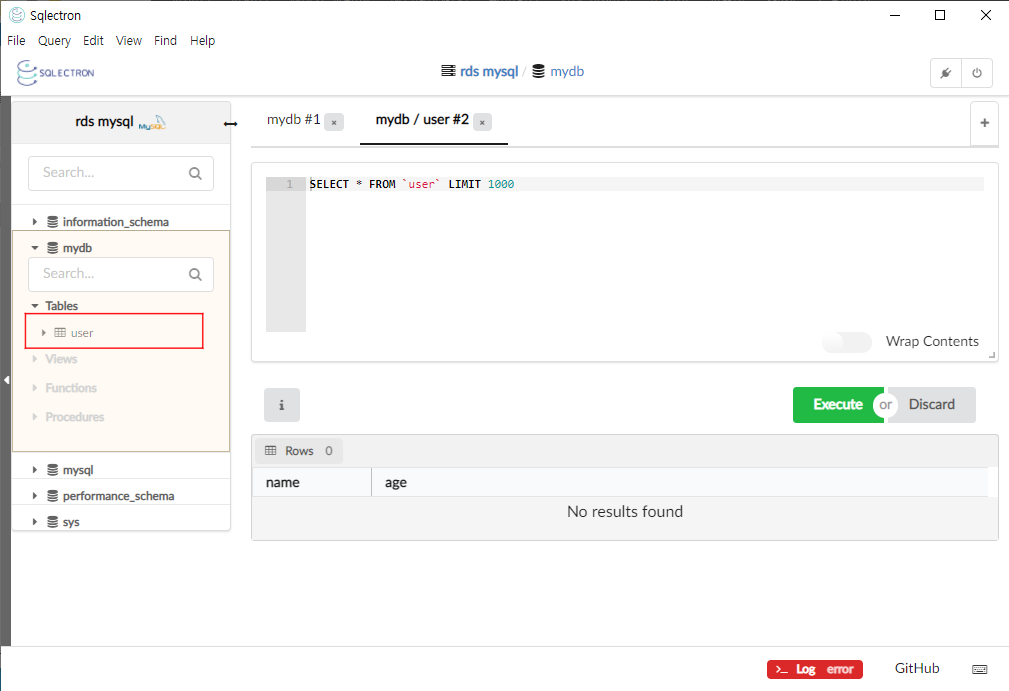Click the Rows table icon
Screen dimensions: 1009x691
tap(271, 450)
